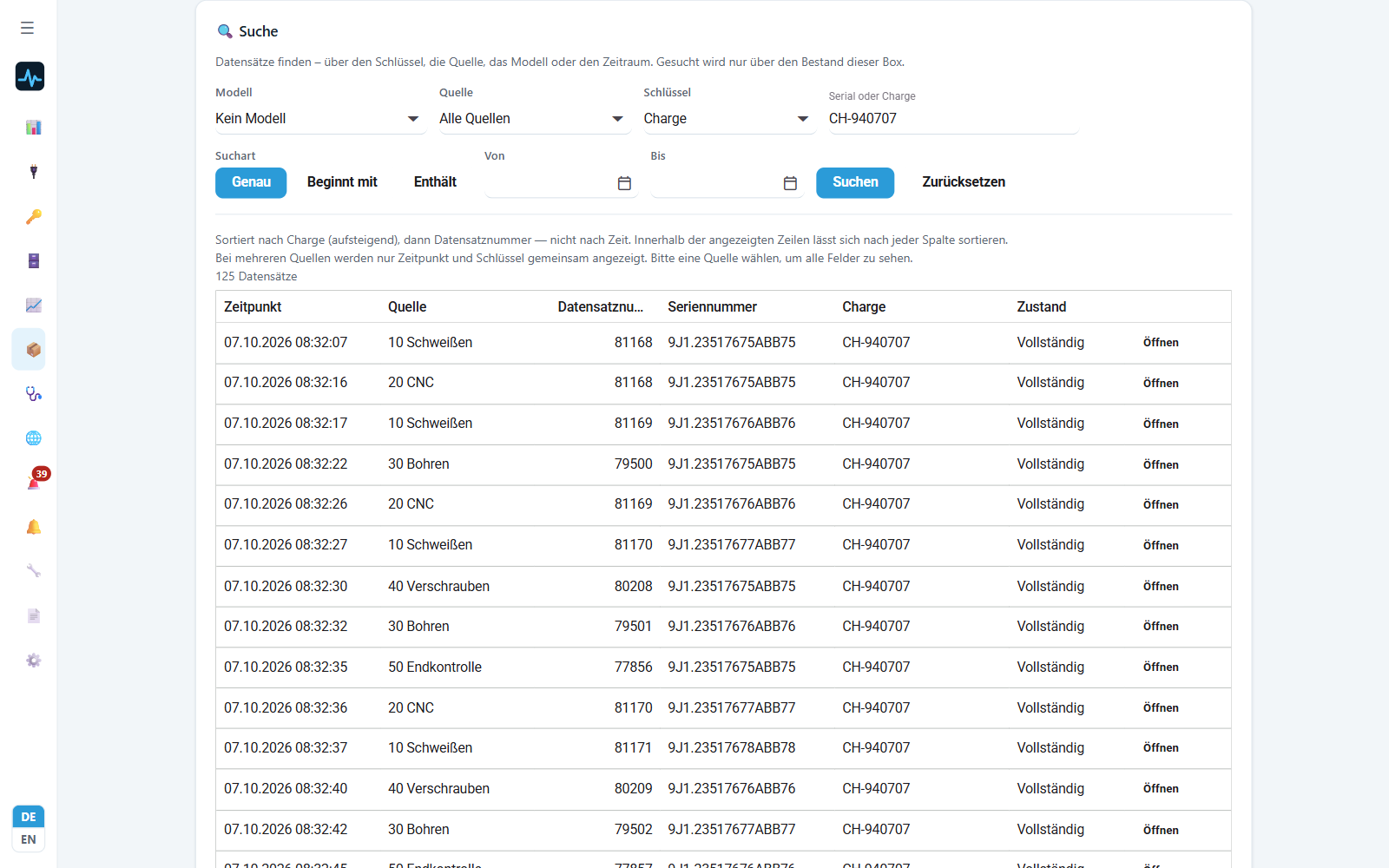The height and width of the screenshot is (868, 1389).
Task: Click the Zurücksetzen button
Action: 964,182
